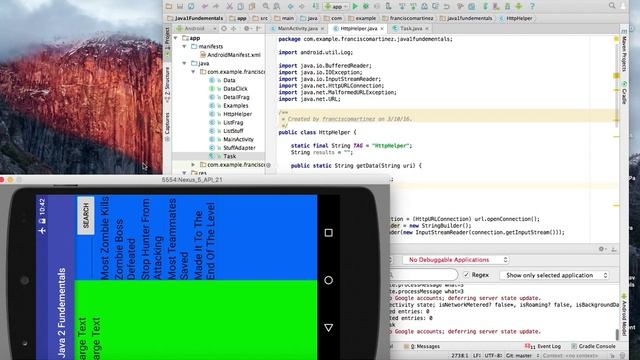Collapse the manifests folder
640x360 pixels.
tap(184, 46)
